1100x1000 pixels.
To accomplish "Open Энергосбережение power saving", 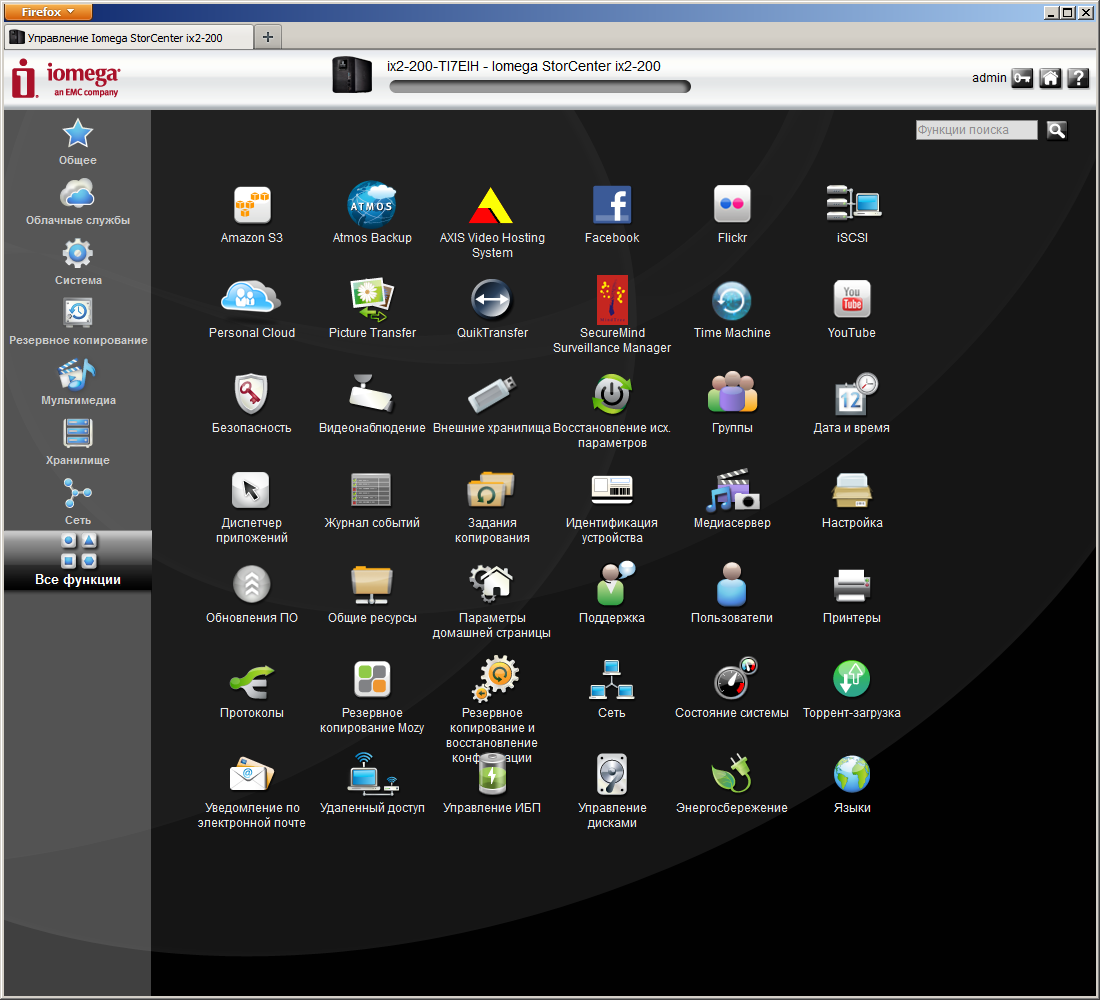I will pyautogui.click(x=732, y=774).
